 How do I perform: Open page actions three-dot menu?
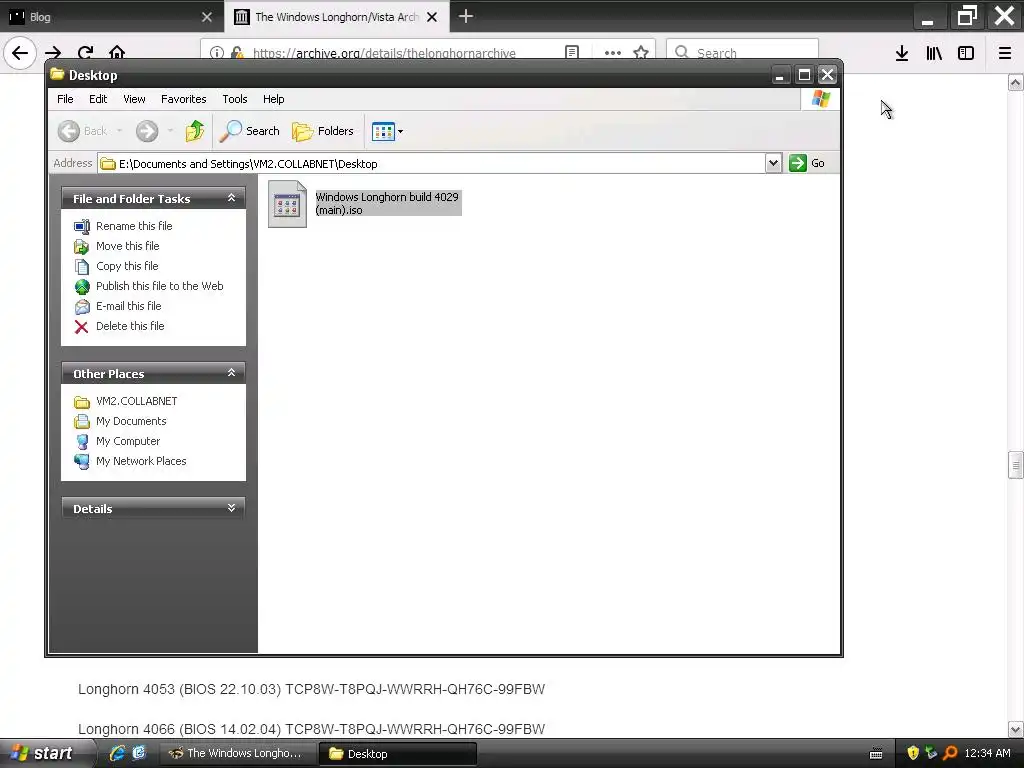[613, 53]
